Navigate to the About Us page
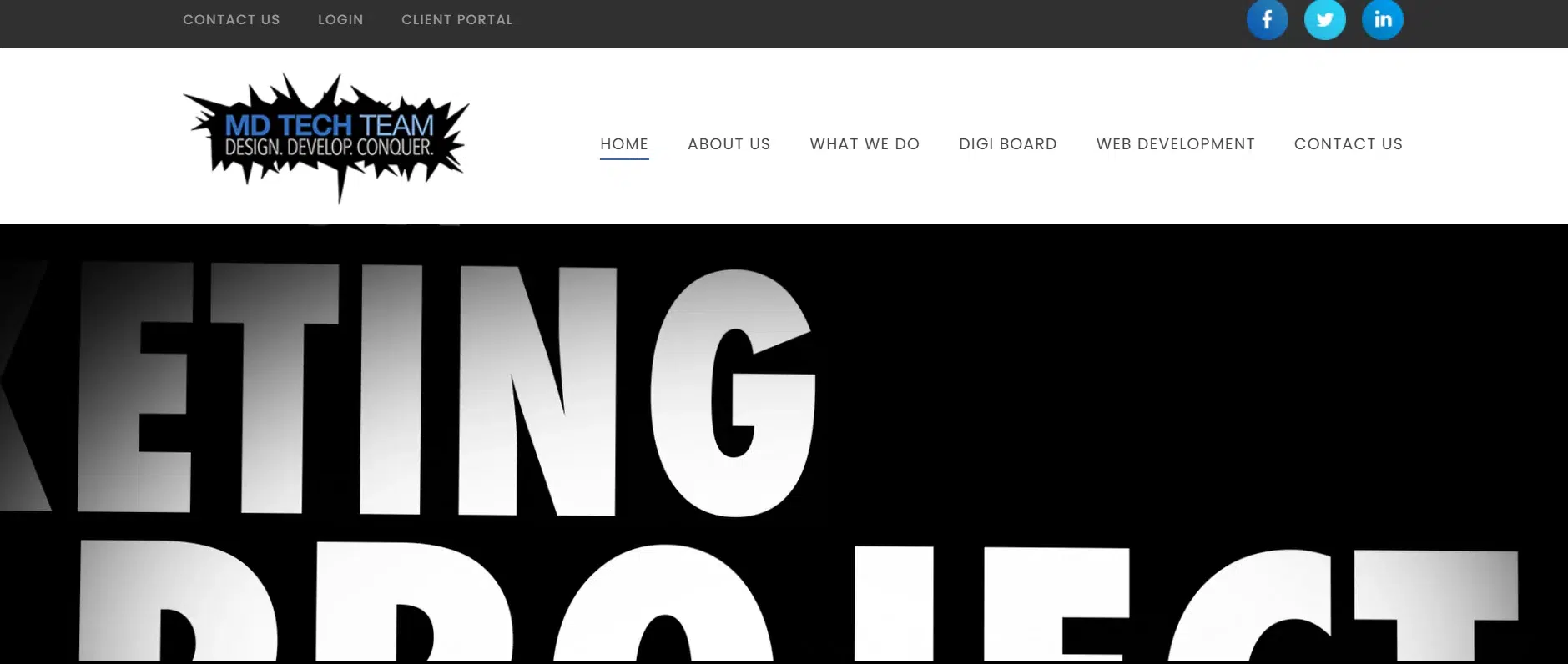 [729, 144]
